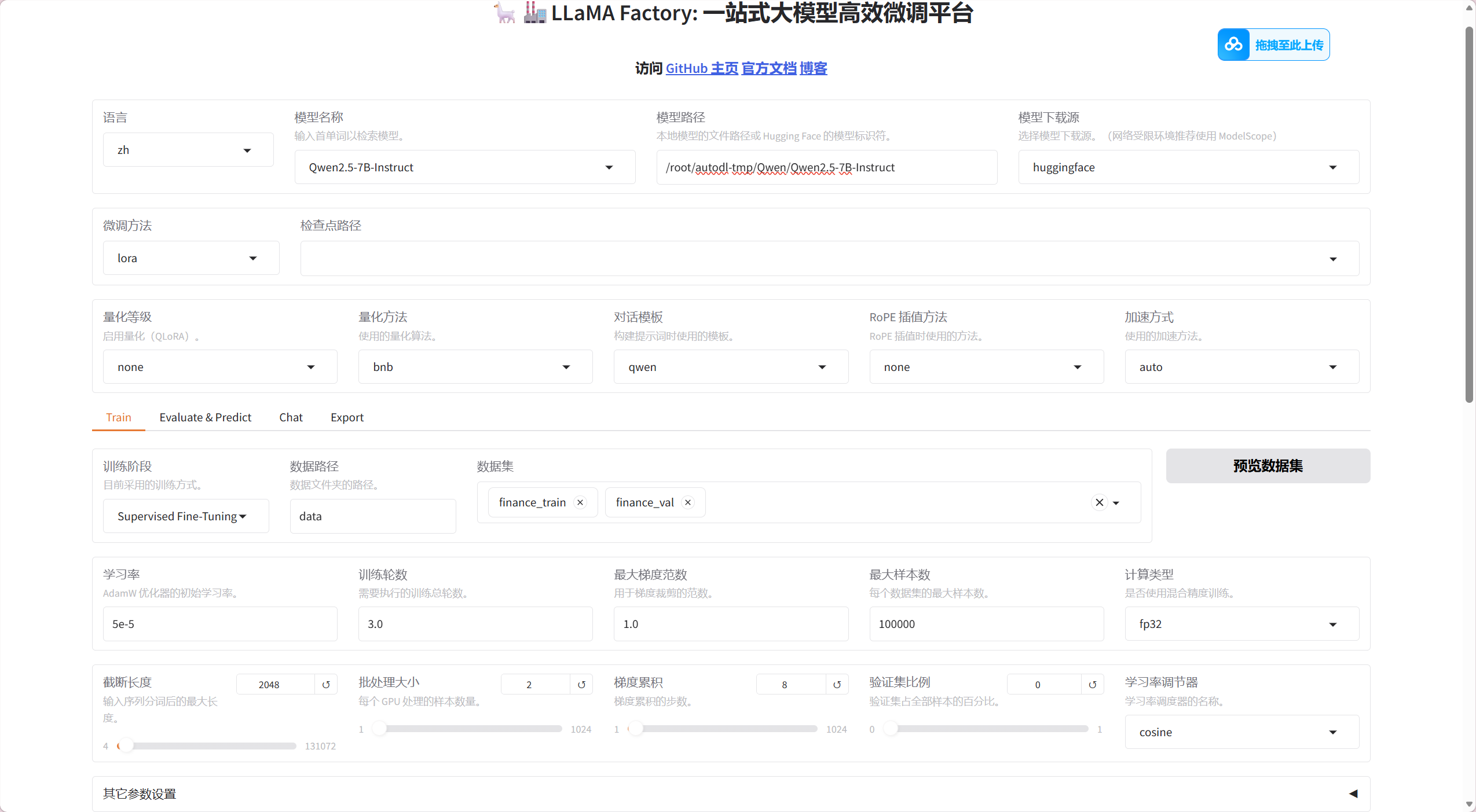Click the 学习率 input field
The image size is (1476, 812).
219,624
